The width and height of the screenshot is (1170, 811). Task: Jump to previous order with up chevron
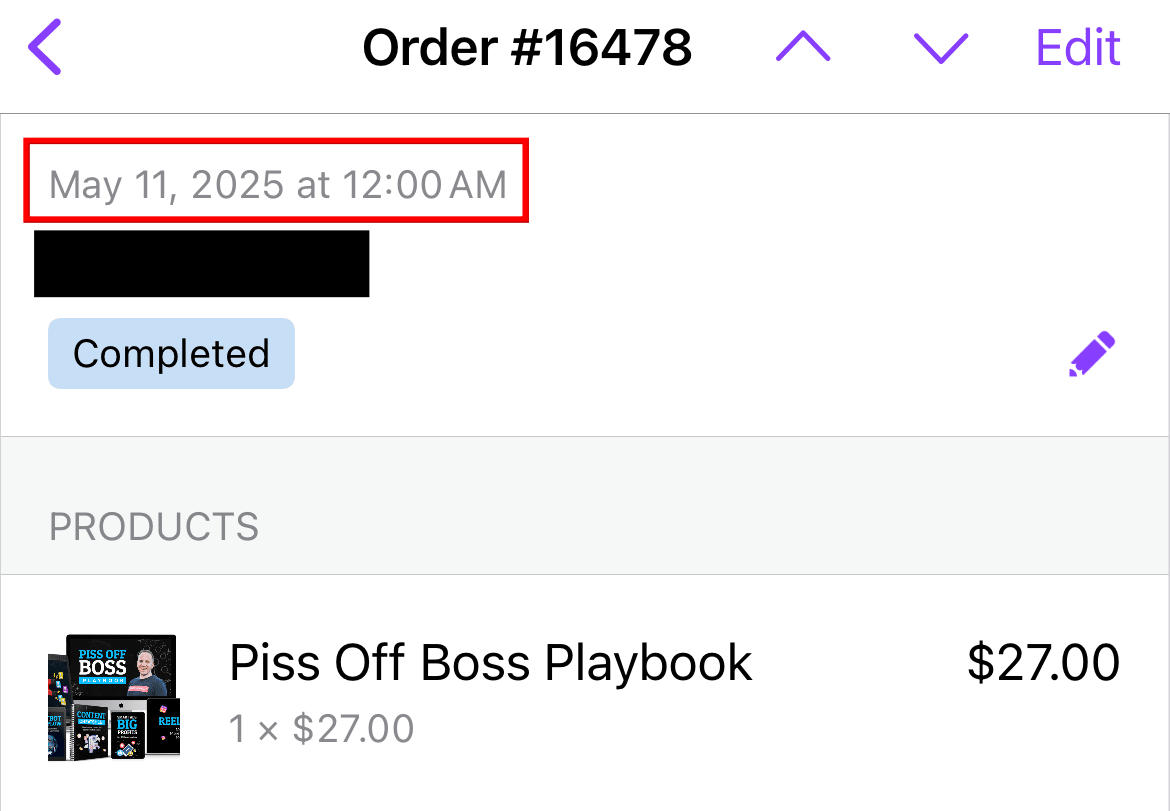pyautogui.click(x=803, y=47)
